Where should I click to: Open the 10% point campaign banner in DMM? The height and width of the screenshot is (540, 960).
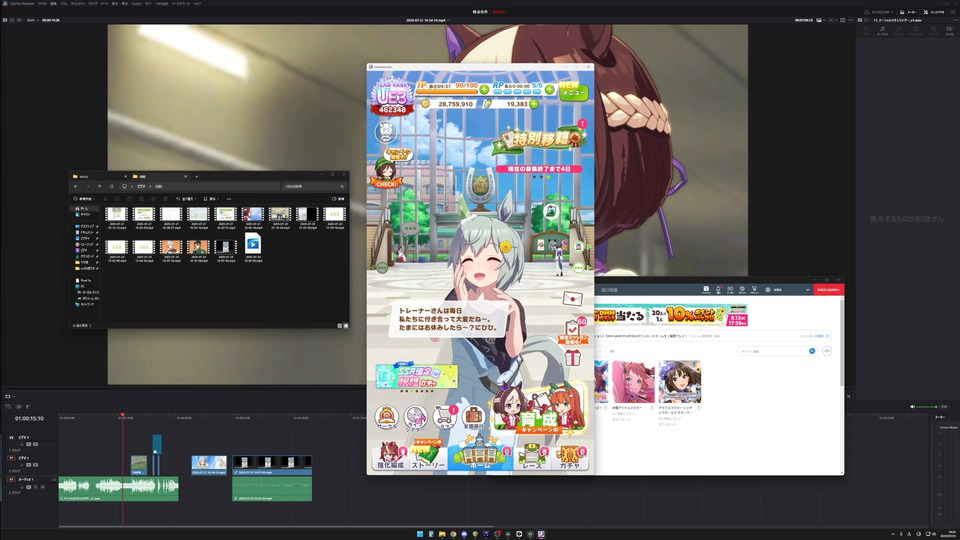(x=671, y=315)
